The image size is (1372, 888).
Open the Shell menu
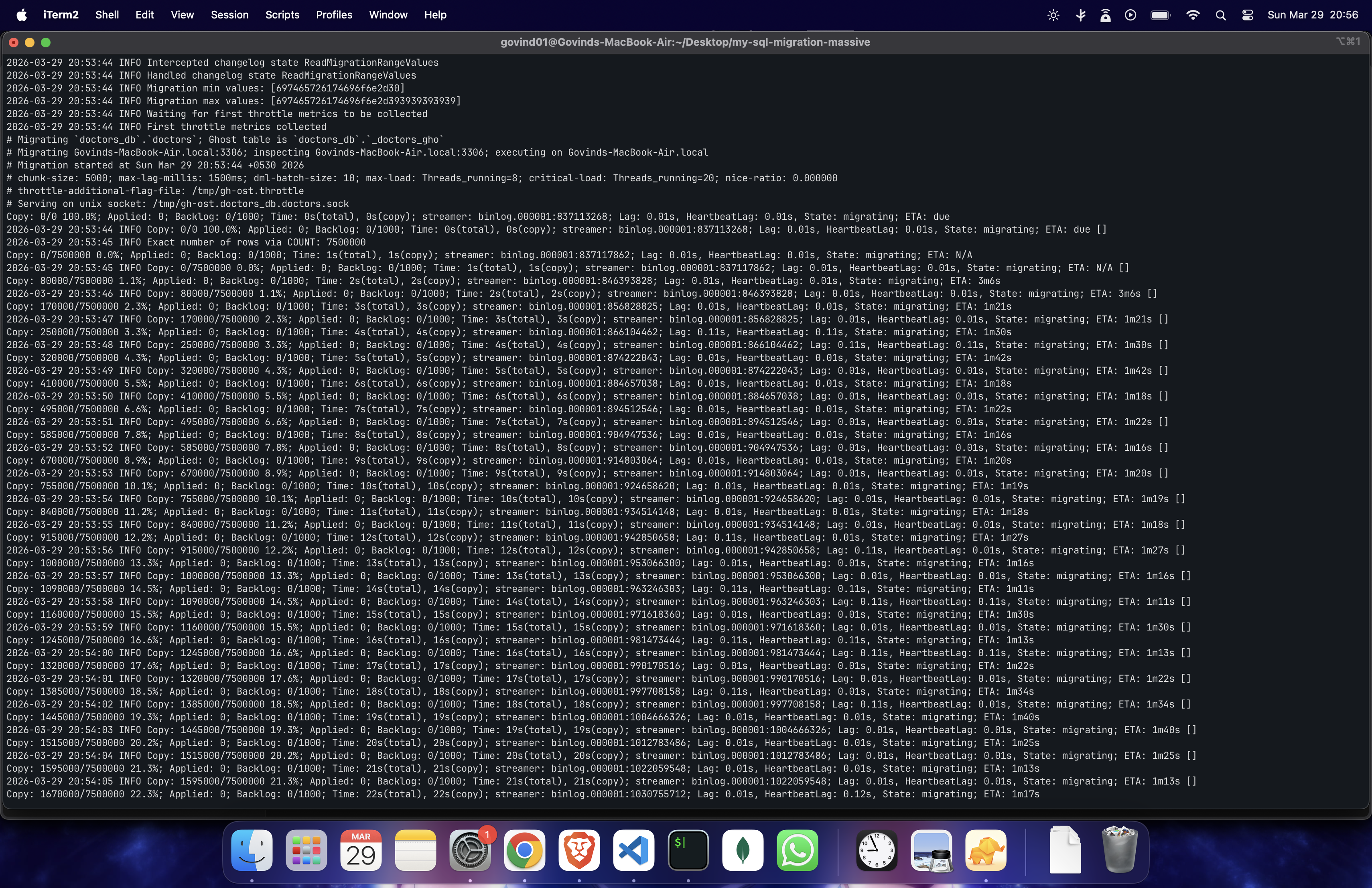click(107, 15)
